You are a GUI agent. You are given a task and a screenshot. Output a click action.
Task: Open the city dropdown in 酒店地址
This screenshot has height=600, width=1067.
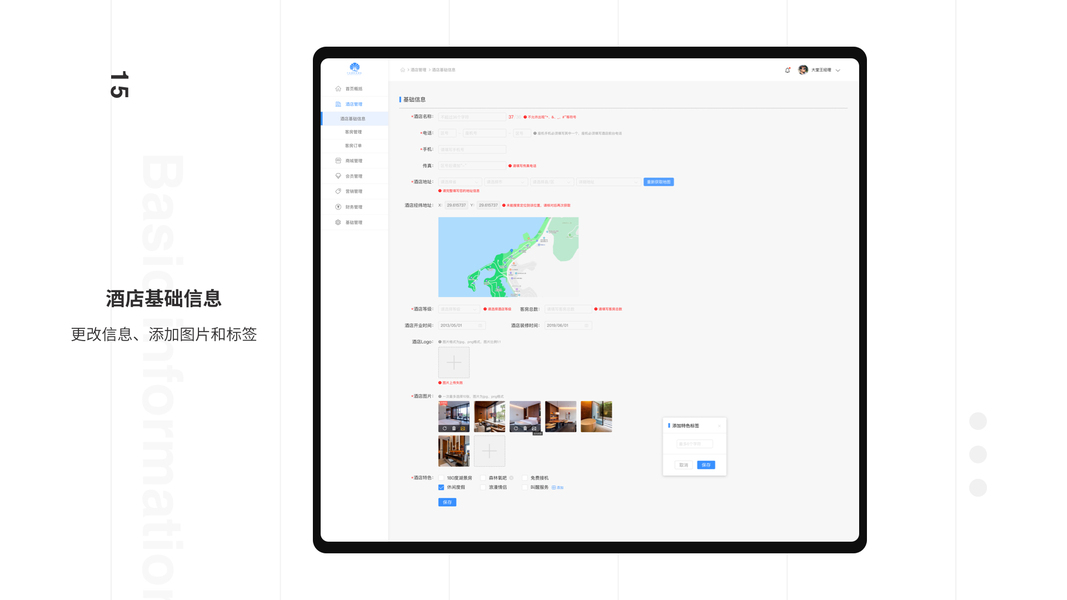click(x=506, y=182)
